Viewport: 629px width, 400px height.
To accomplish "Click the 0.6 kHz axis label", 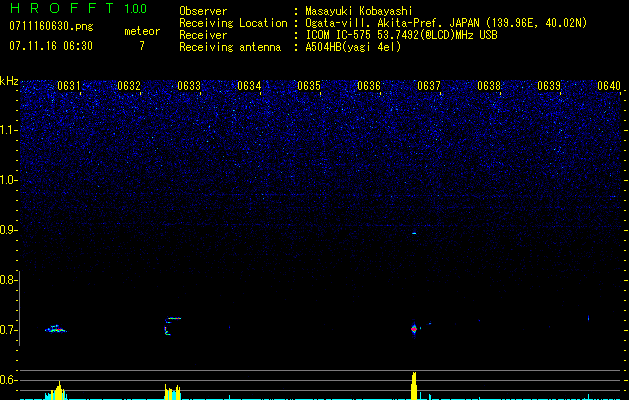I will tap(8, 380).
